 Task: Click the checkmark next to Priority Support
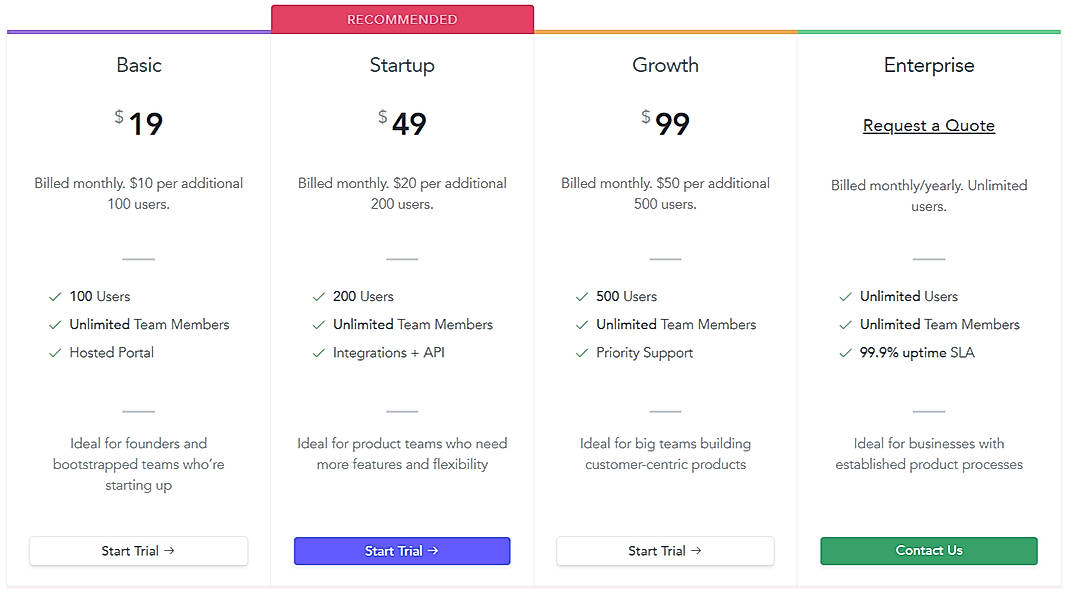(583, 352)
